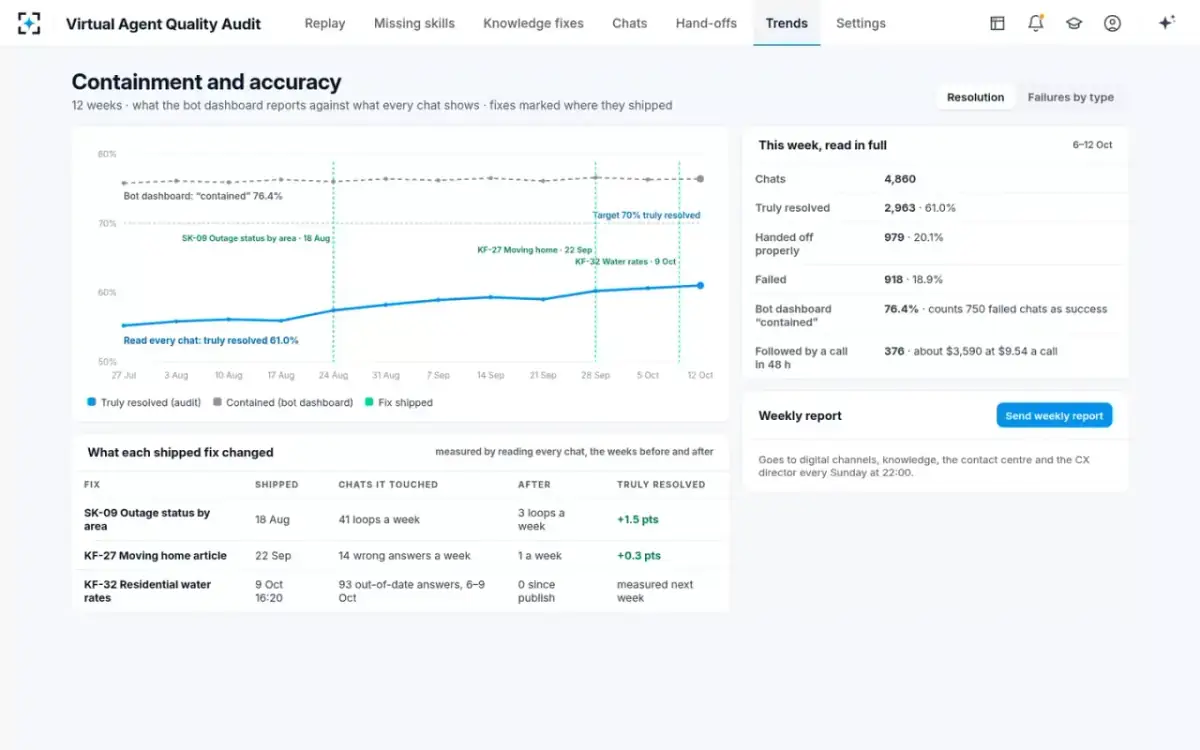Select the SK-09 Outage status by area row
The width and height of the screenshot is (1200, 750).
[400, 519]
